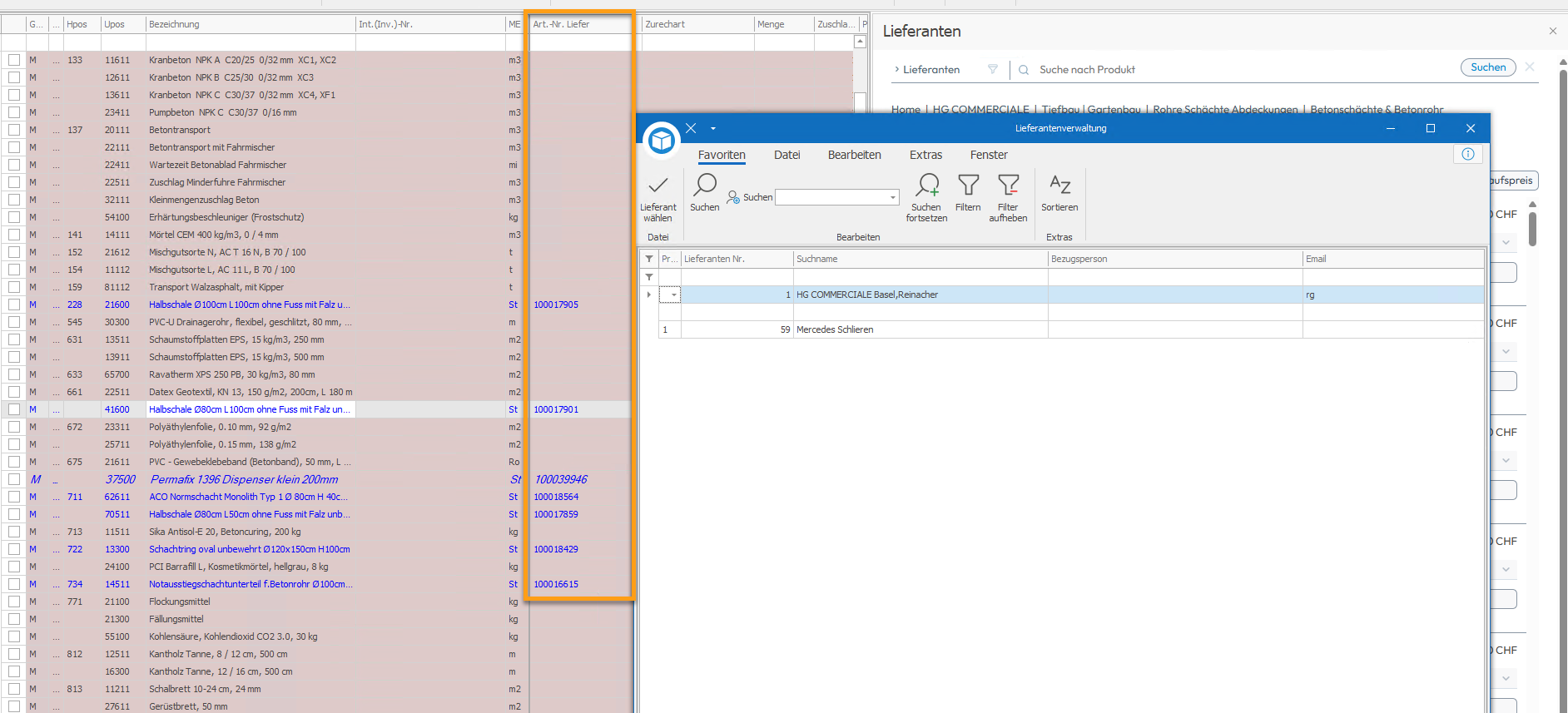Open the Datei ribbon tab

pos(787,155)
